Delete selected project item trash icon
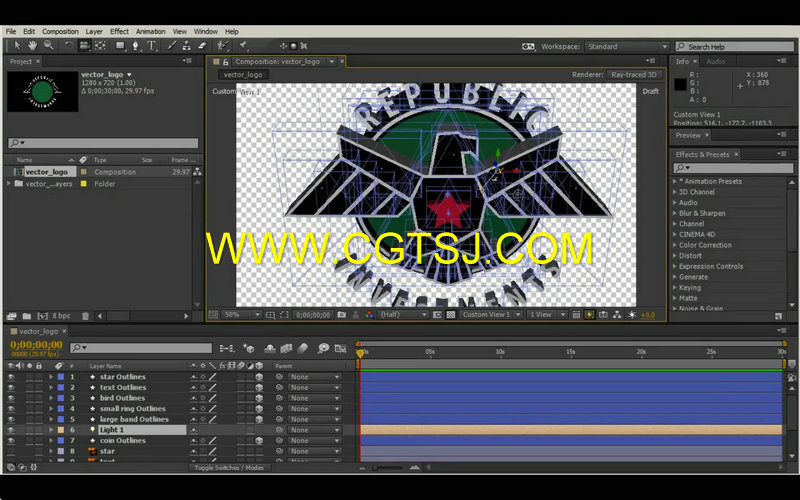Screen dimensions: 800x500 pos(86,316)
